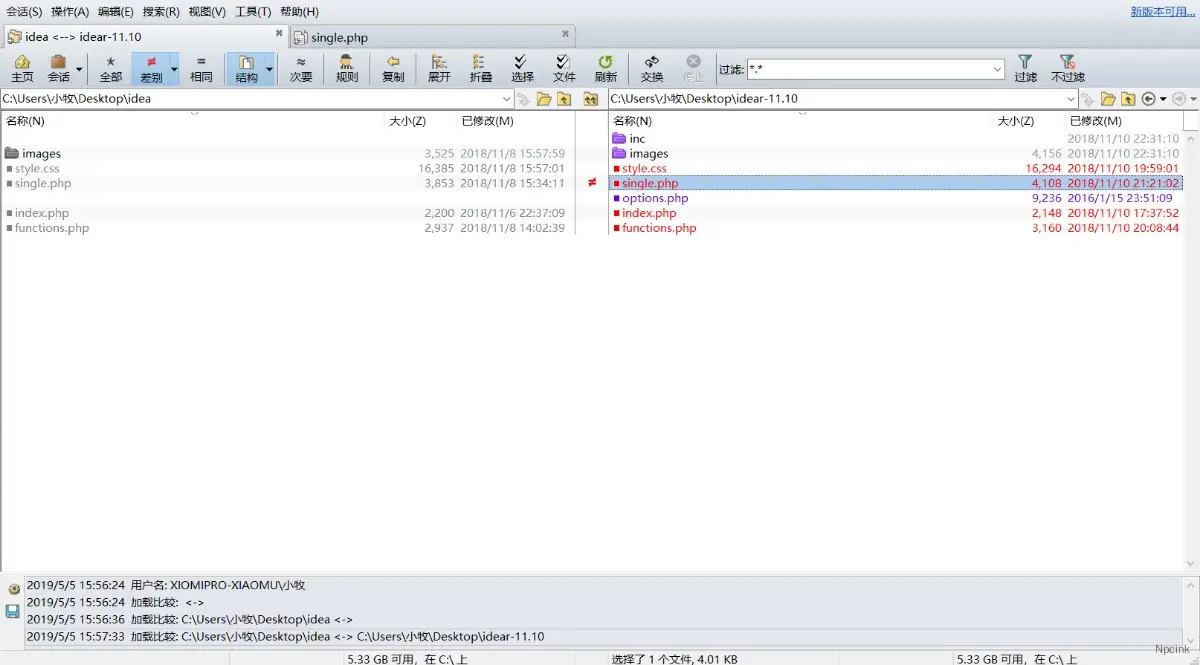1200x665 pixels.
Task: Open the left folder path history dropdown
Action: (x=506, y=99)
